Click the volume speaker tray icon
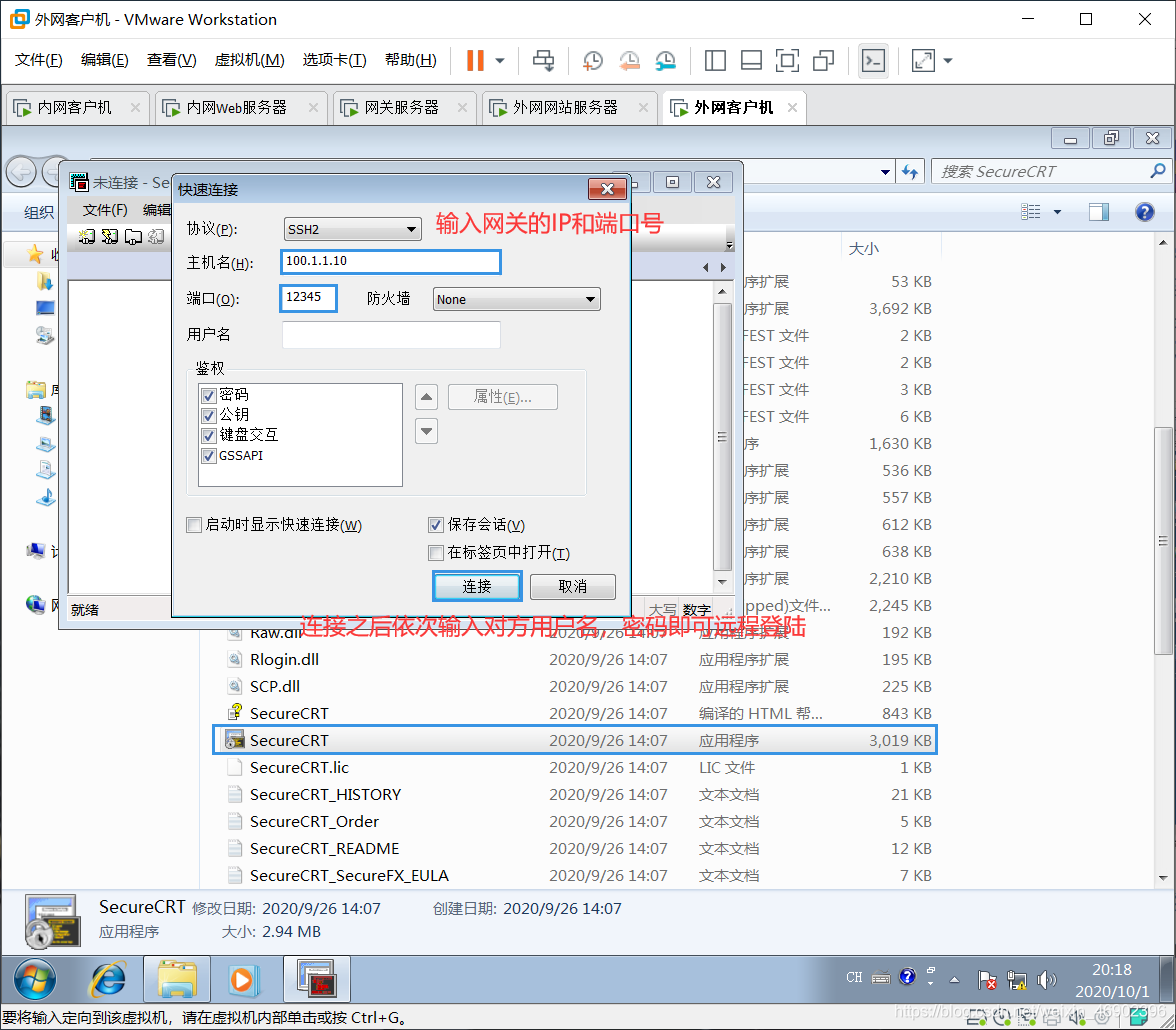This screenshot has width=1176, height=1030. [1046, 979]
